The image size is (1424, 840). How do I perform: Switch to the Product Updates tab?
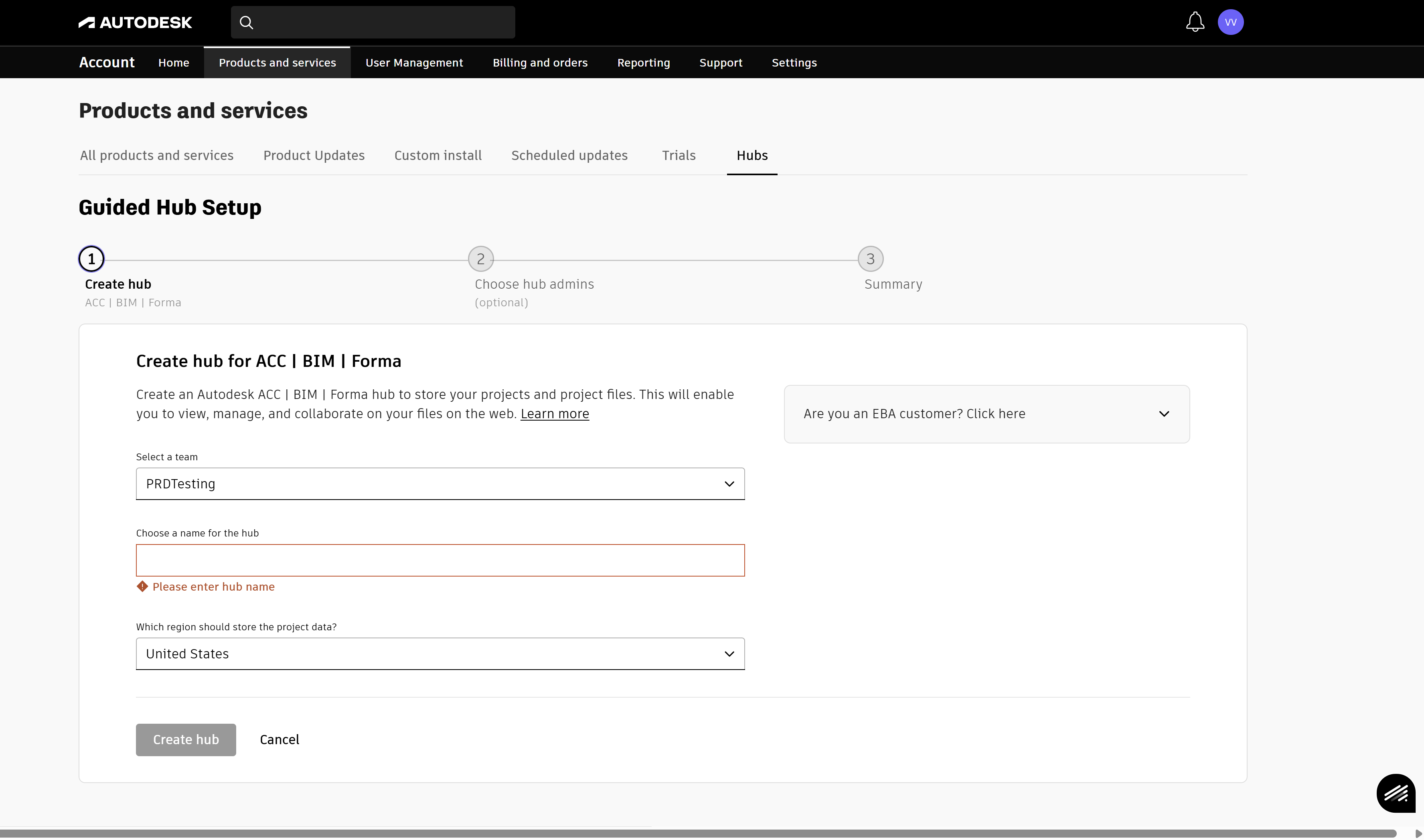(314, 155)
